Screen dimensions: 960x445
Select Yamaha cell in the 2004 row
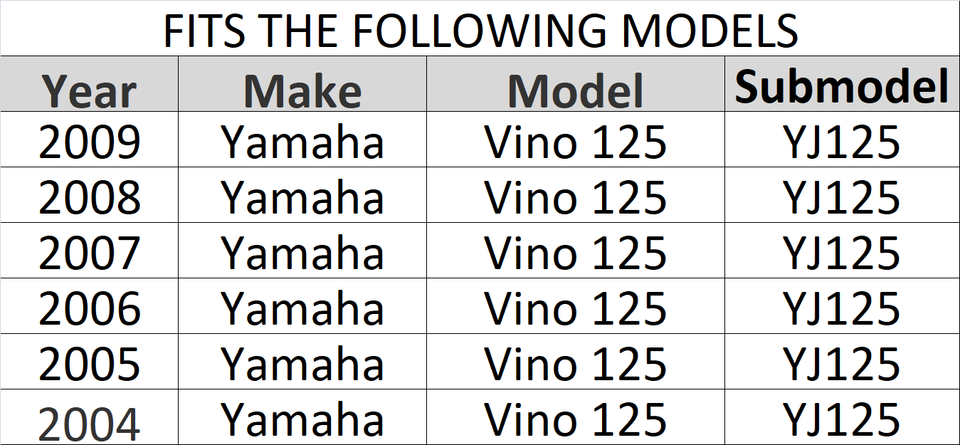[x=302, y=417]
